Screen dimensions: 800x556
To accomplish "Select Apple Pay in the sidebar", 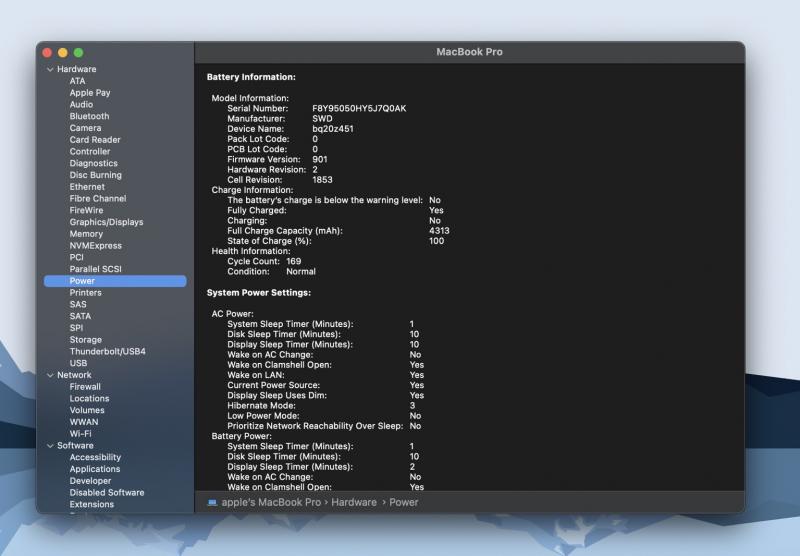I will (x=90, y=93).
